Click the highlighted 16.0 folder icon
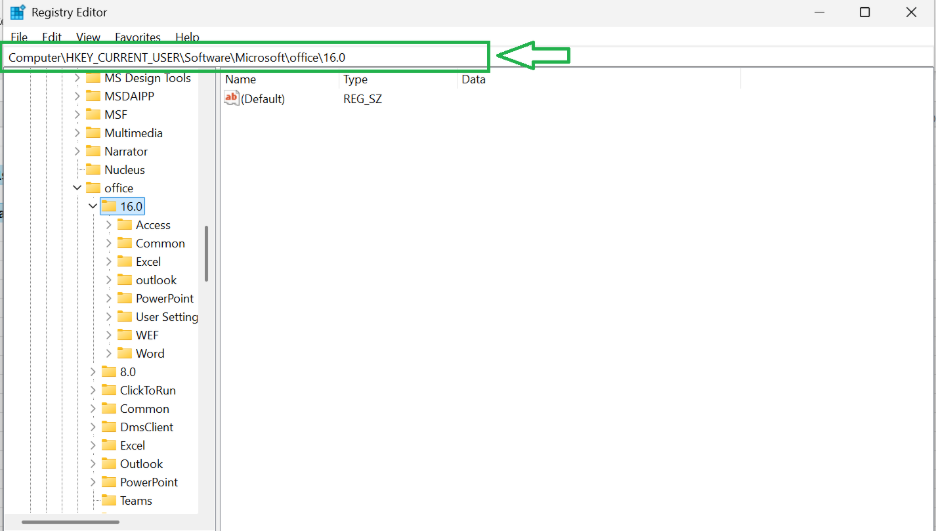 [109, 206]
